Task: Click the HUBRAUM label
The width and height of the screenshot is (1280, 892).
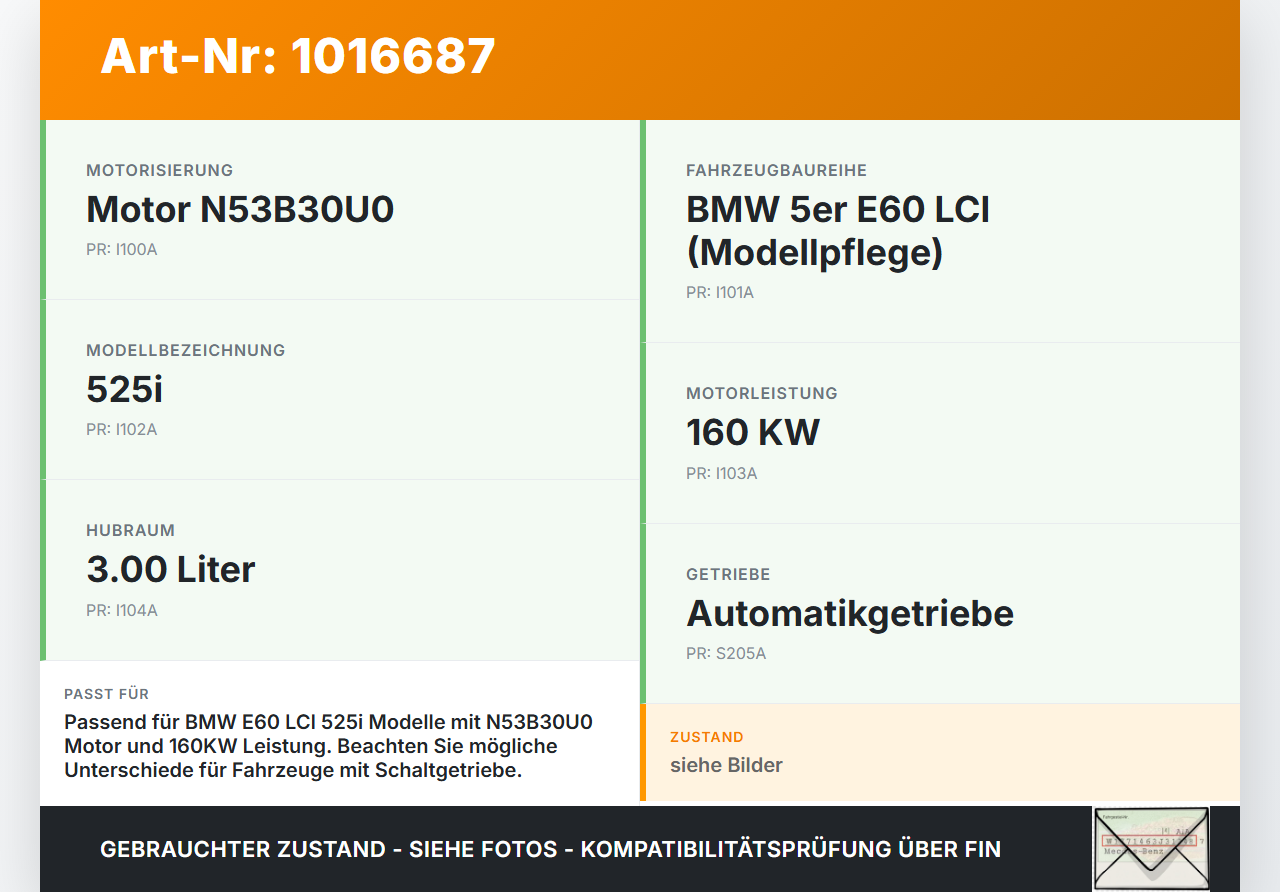Action: (x=131, y=531)
